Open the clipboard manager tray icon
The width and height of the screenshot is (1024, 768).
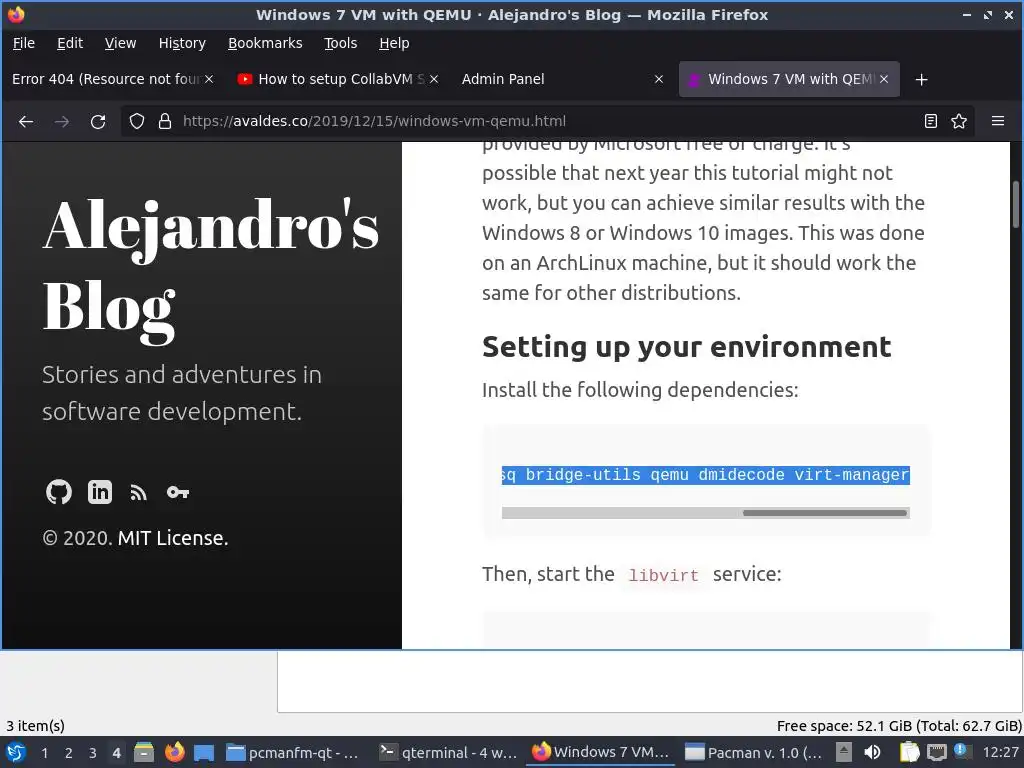(x=909, y=753)
